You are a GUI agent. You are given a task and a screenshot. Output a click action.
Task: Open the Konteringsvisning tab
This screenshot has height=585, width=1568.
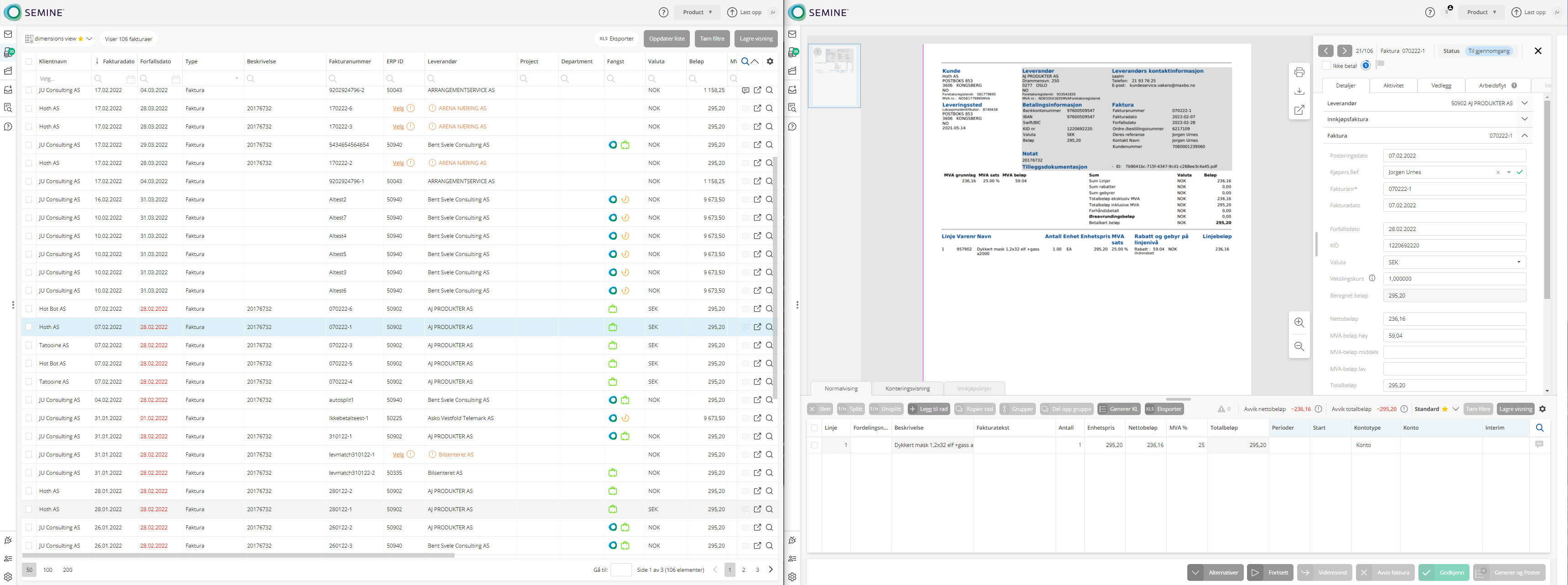tap(907, 389)
